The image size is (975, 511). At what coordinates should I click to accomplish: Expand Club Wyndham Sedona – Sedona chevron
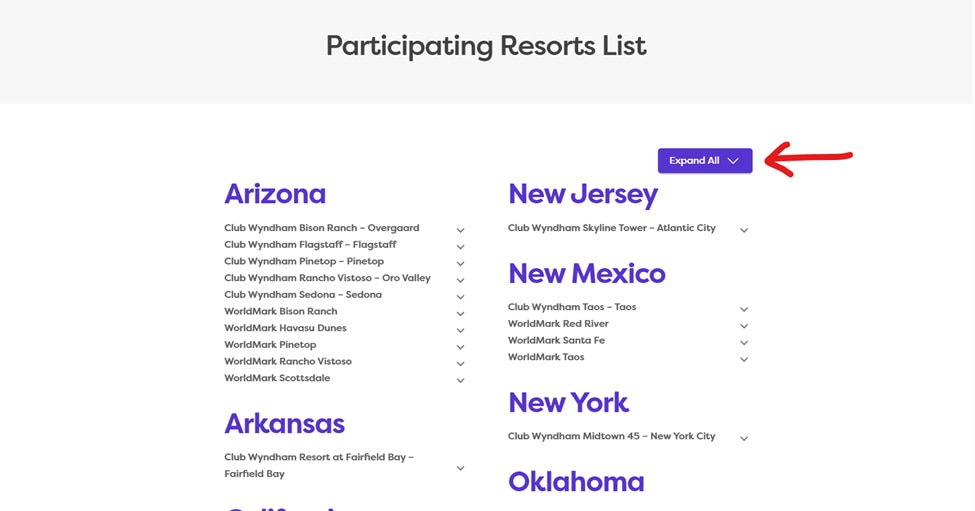(x=460, y=297)
